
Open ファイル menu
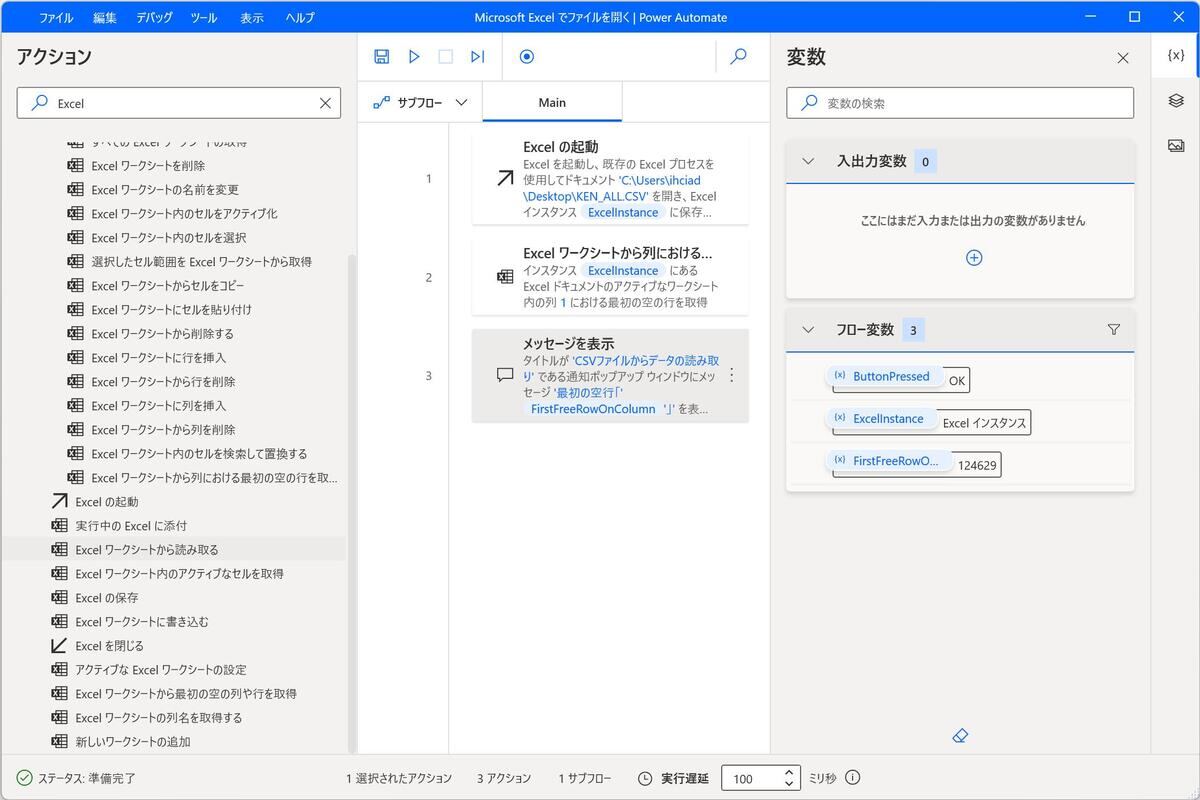click(55, 18)
